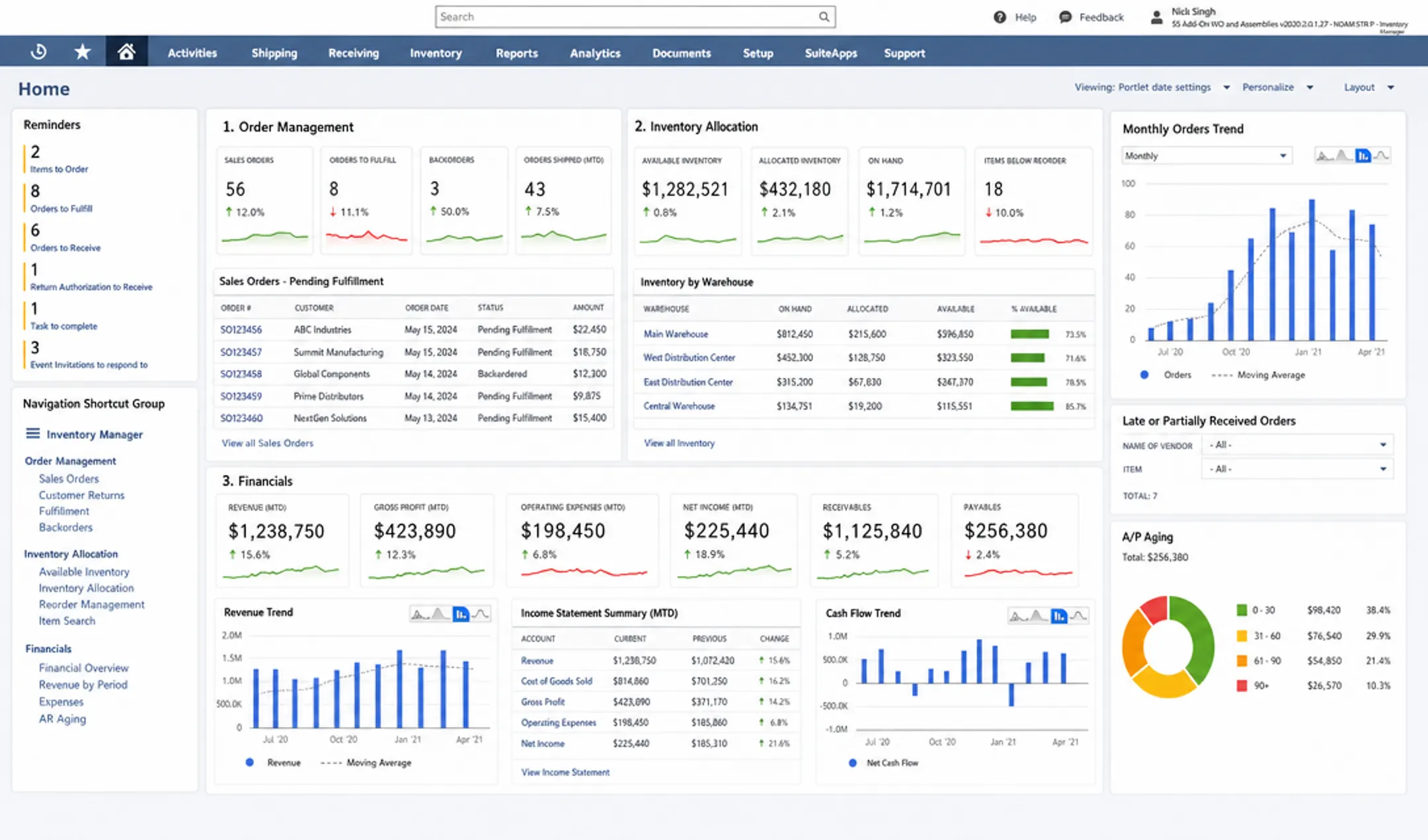1428x840 pixels.
Task: Toggle the Net Cash Flow legend item
Action: click(x=883, y=763)
